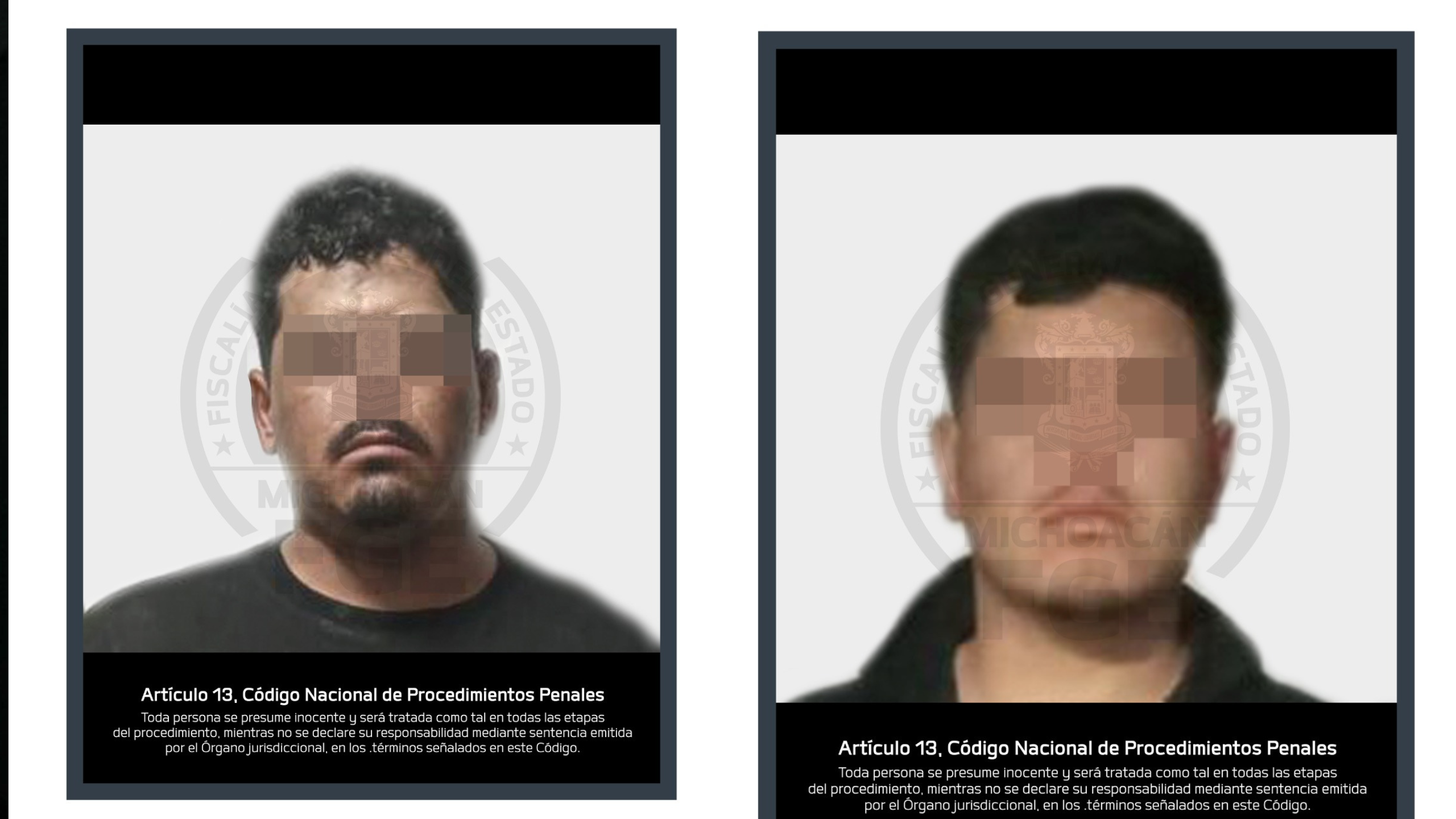This screenshot has height=819, width=1456.
Task: Click the right card's black header bar
Action: click(x=1086, y=91)
